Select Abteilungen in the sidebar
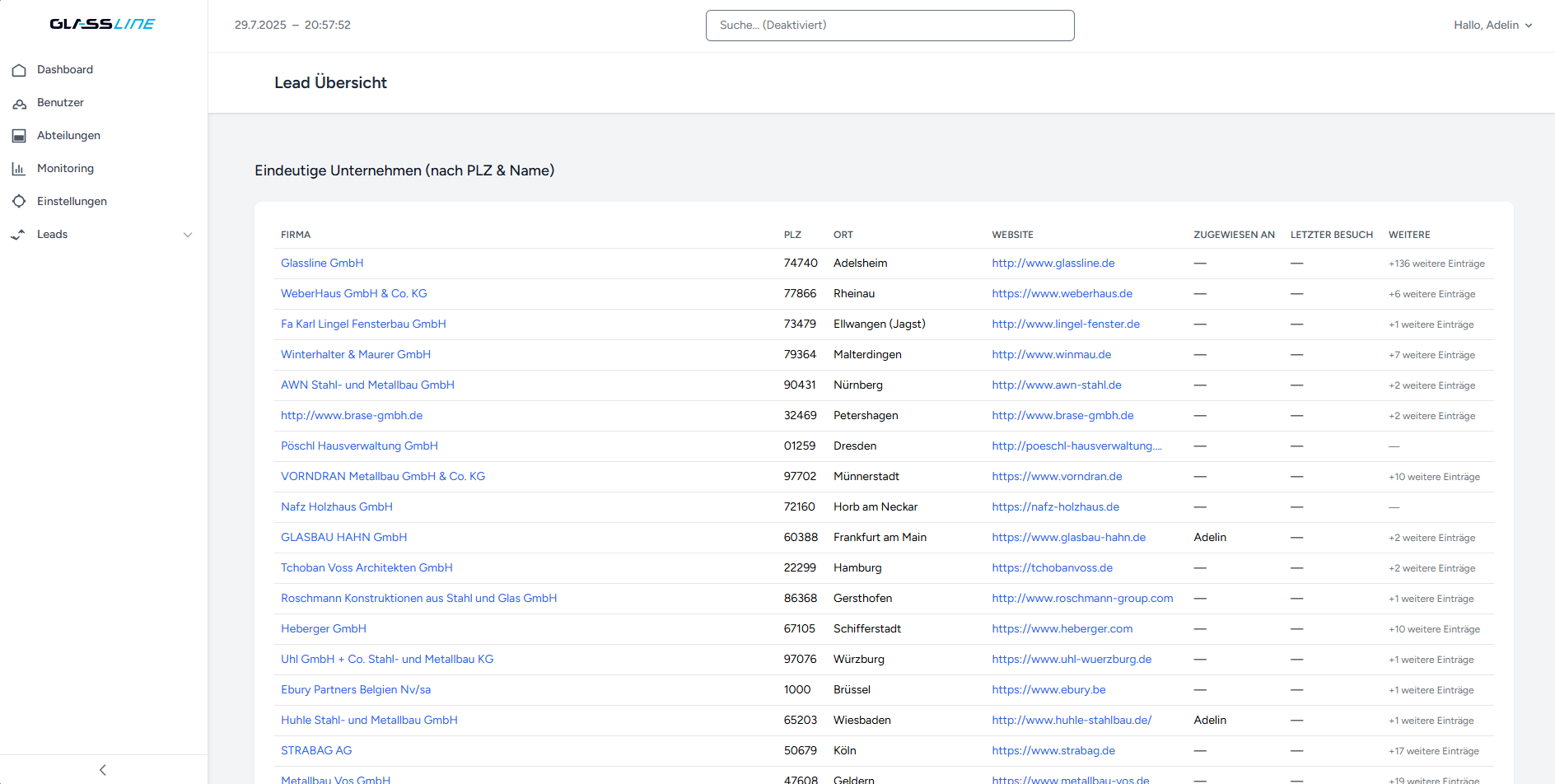The image size is (1555, 784). (68, 136)
